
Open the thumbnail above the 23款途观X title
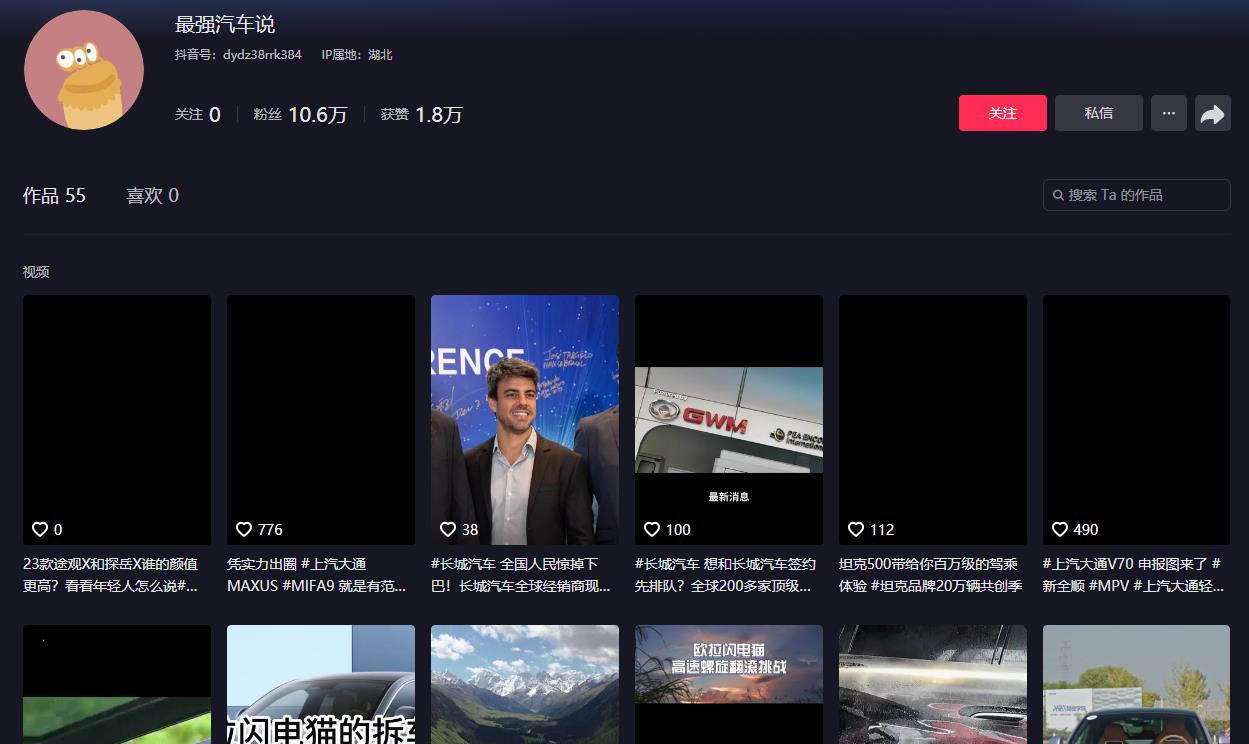tap(117, 420)
